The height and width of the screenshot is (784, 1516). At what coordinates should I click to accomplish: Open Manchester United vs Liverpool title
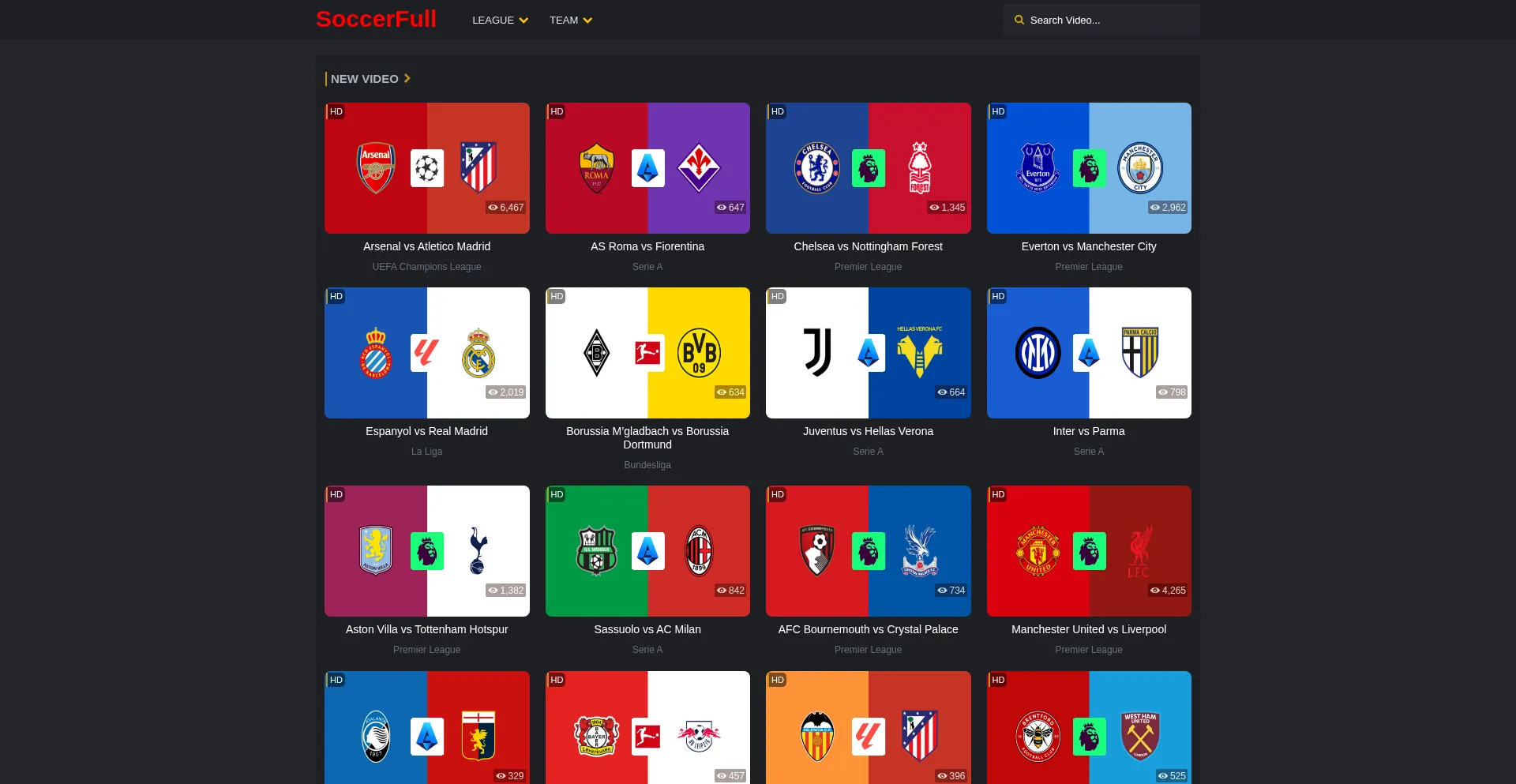[x=1089, y=629]
